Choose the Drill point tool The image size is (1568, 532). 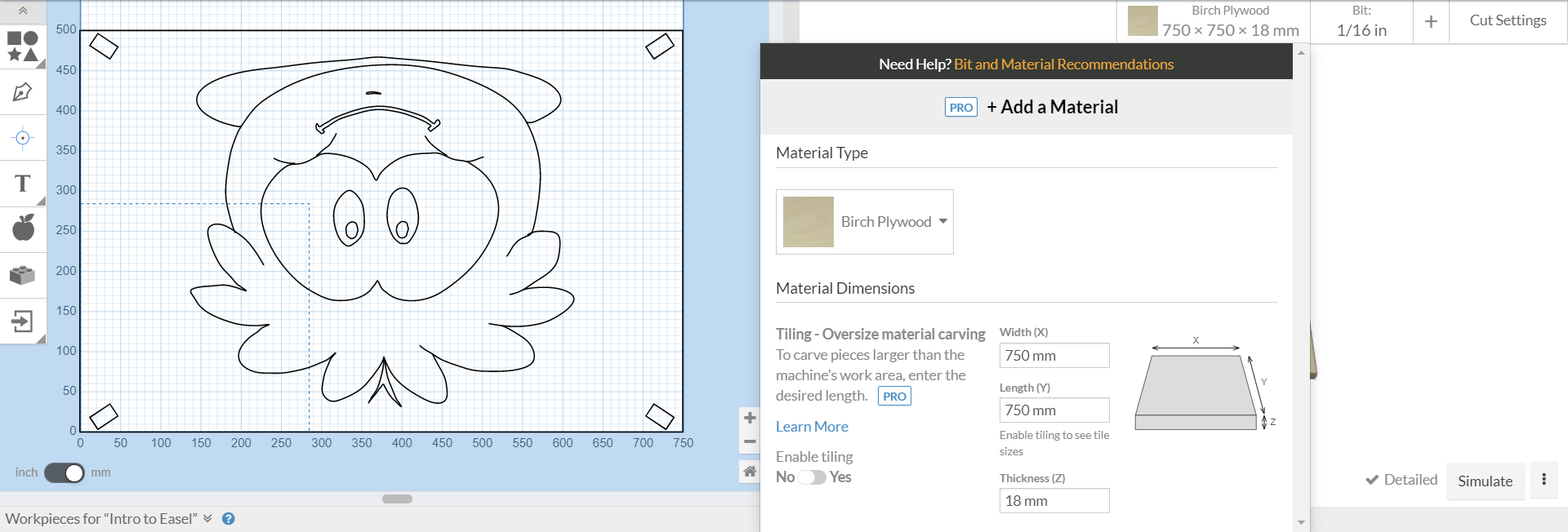pos(23,138)
